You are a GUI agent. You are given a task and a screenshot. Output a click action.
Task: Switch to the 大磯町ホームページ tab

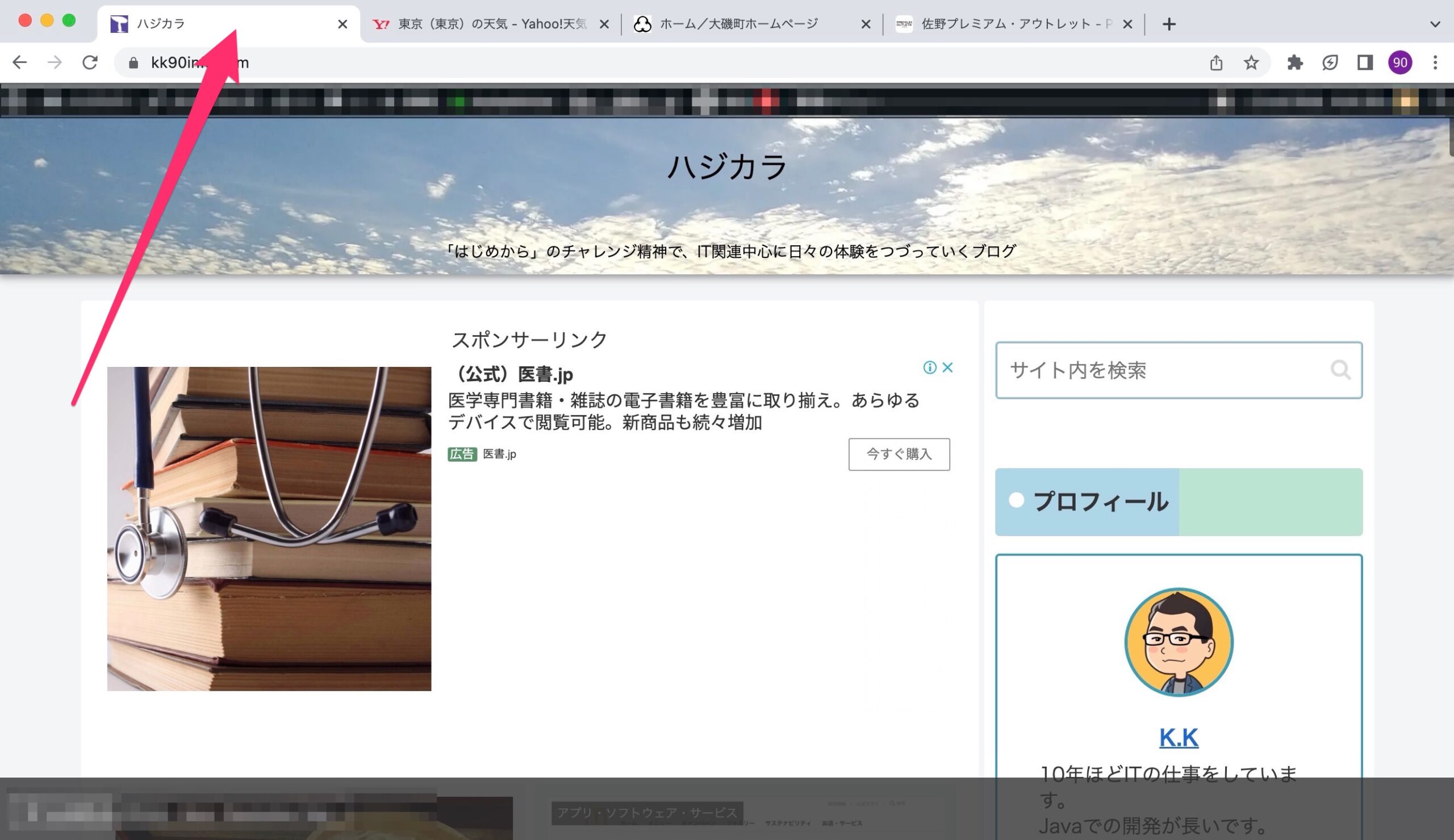pos(752,24)
